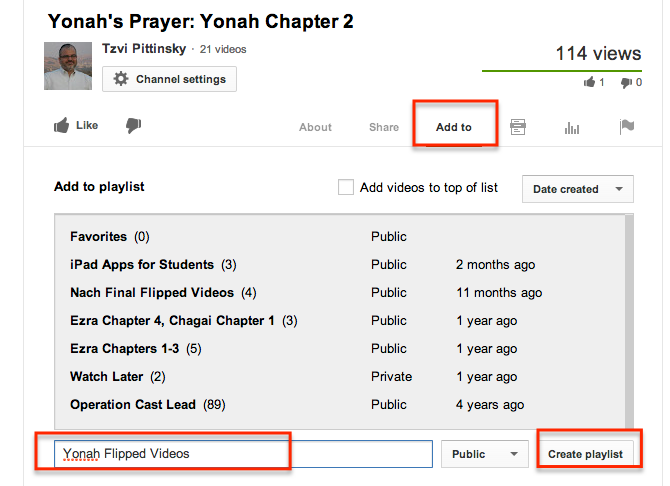
Task: Click the gear icon in Channel settings
Action: click(x=121, y=79)
